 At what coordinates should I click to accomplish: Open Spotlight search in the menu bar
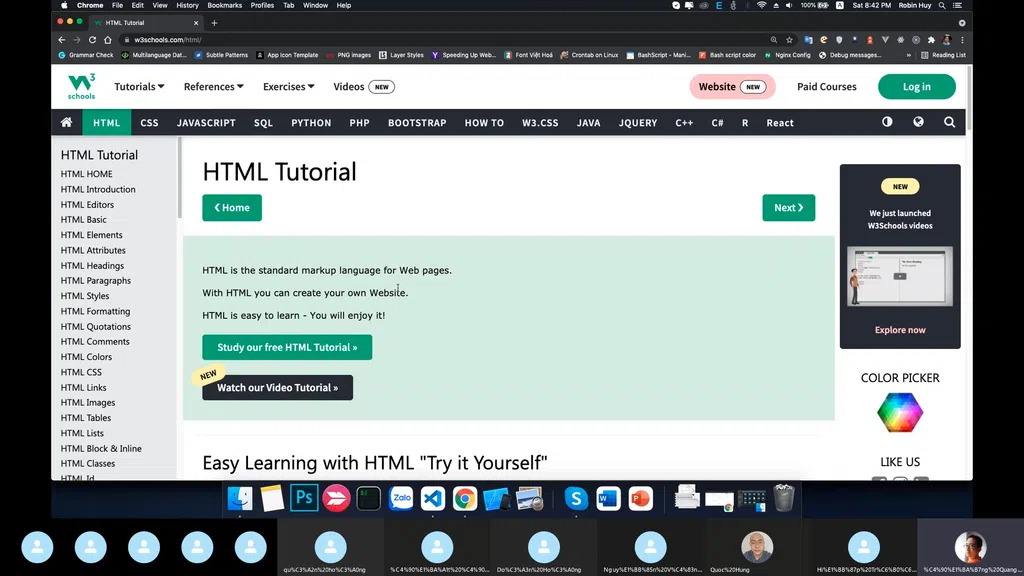pos(942,5)
